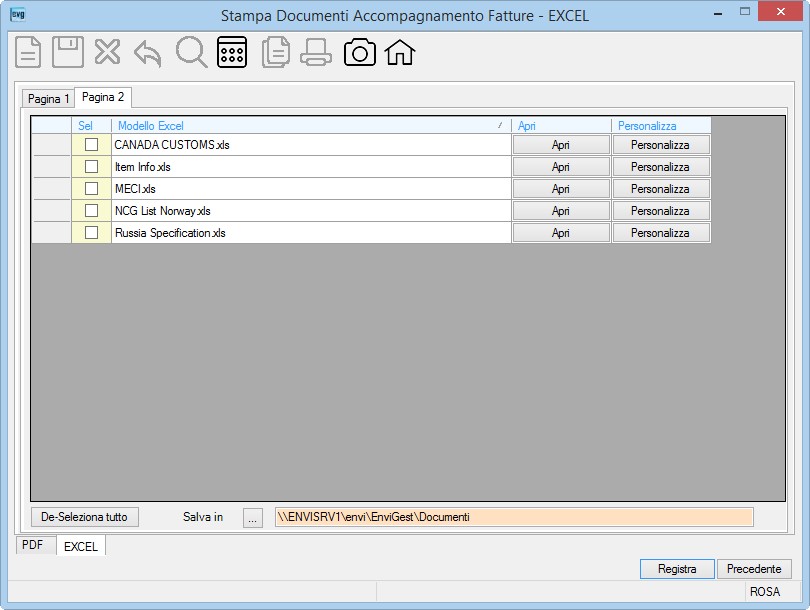This screenshot has width=810, height=610.
Task: Check the CANADA CUSTOMS.xls checkbox
Action: (91, 145)
